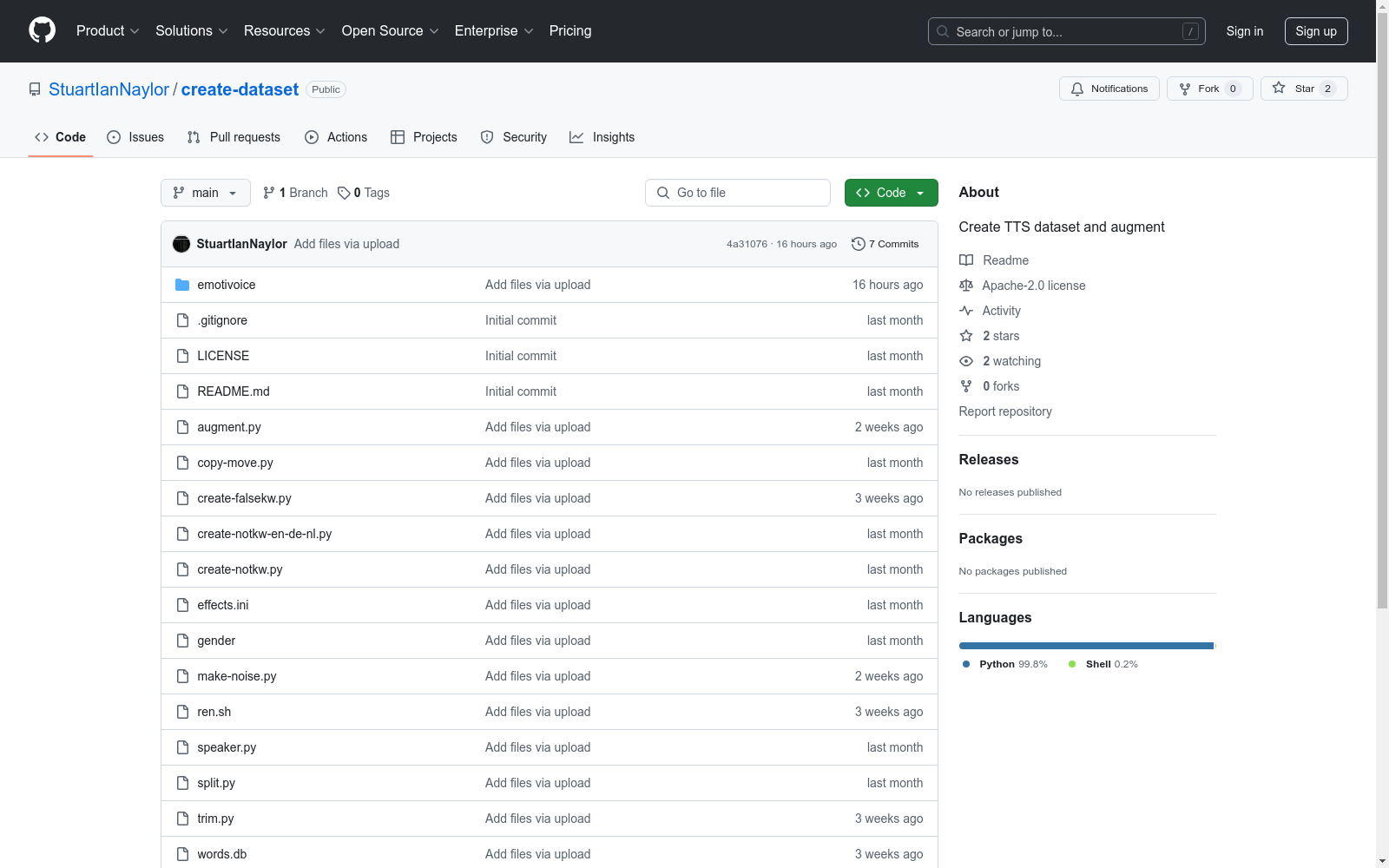Screen dimensions: 1389x868
Task: Click the Sign in link
Action: point(1245,31)
